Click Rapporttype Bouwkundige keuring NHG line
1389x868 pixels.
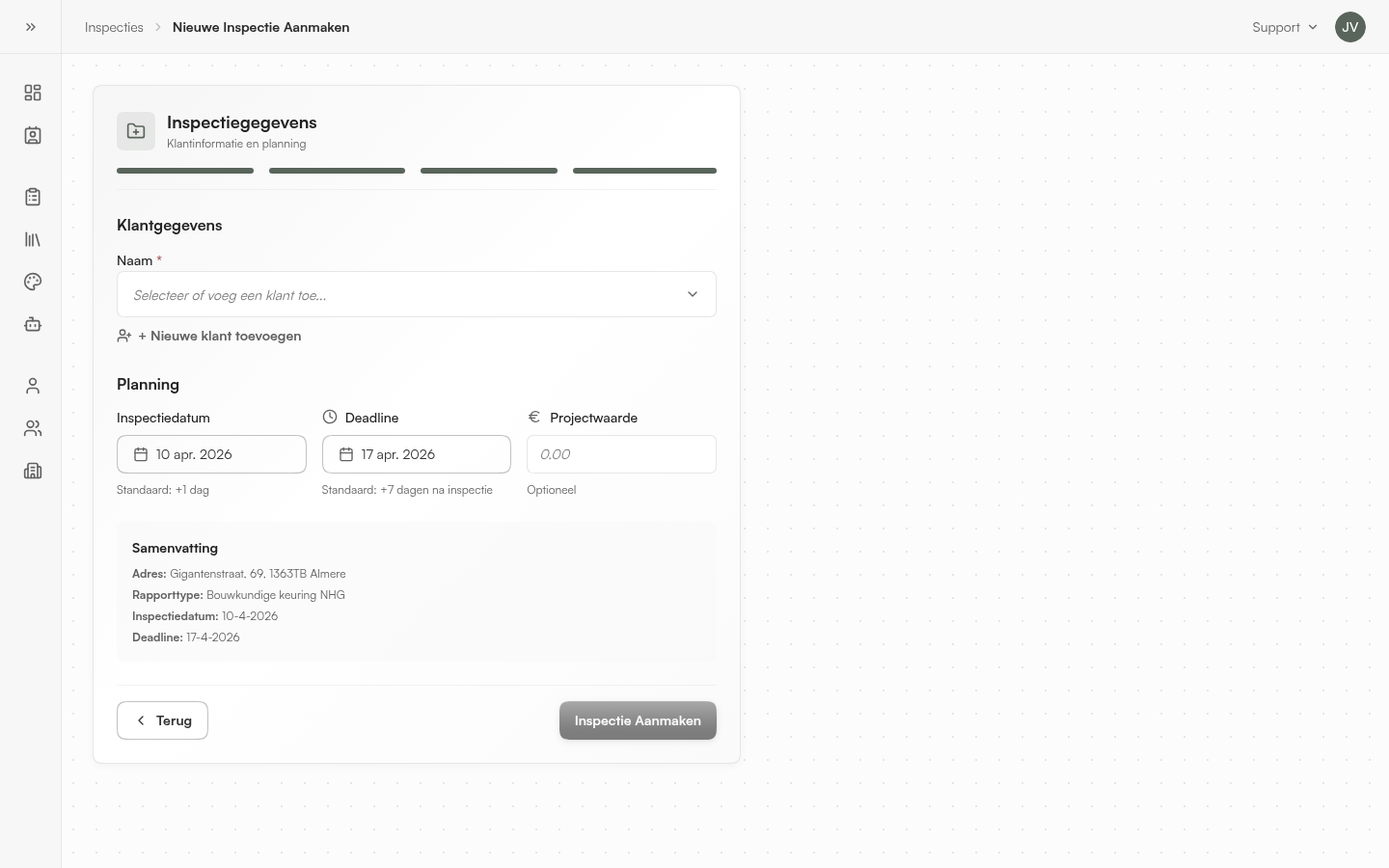238,595
